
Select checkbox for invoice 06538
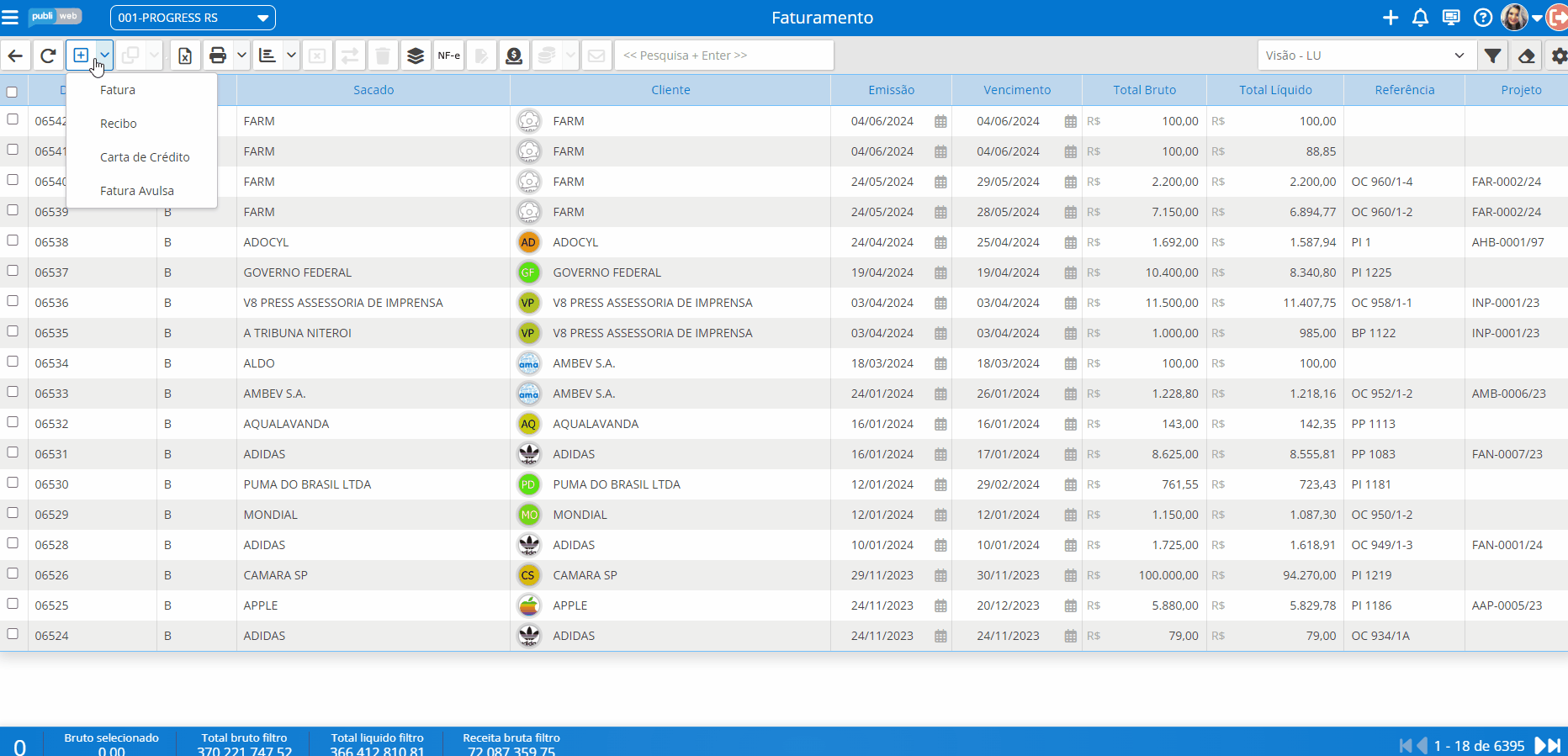(x=13, y=241)
